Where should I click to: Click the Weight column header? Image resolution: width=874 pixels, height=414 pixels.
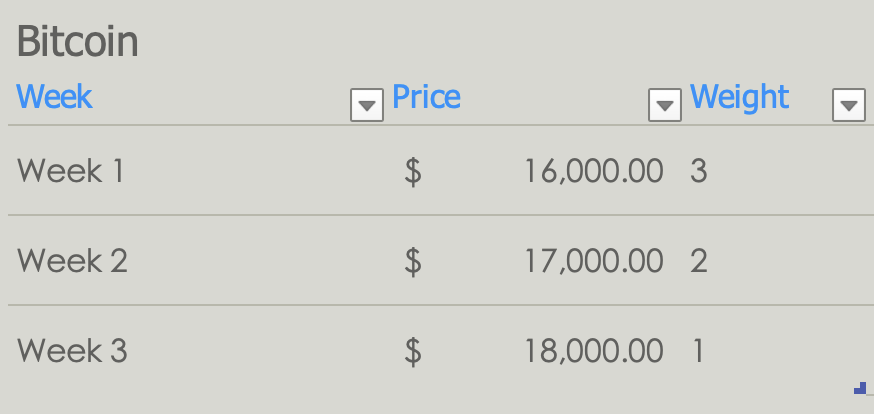[739, 97]
